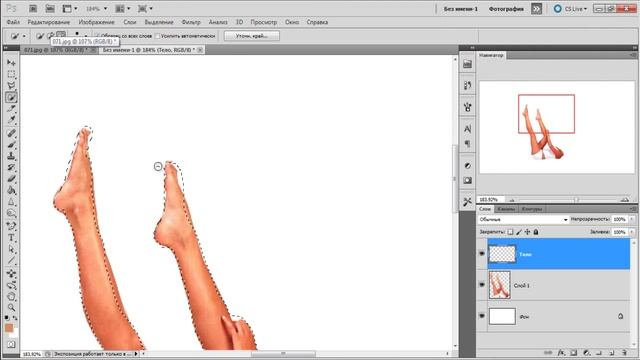
Task: Select the Brush tool
Action: point(11,144)
